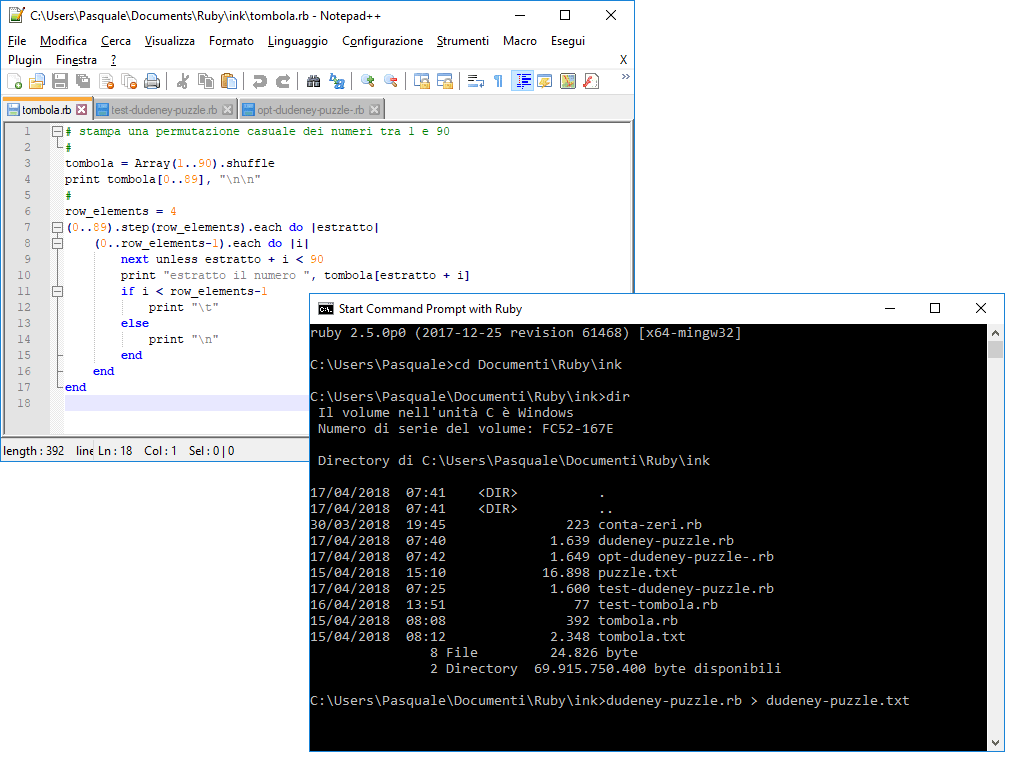This screenshot has width=1015, height=761.
Task: Open the Function List icon
Action: (591, 81)
